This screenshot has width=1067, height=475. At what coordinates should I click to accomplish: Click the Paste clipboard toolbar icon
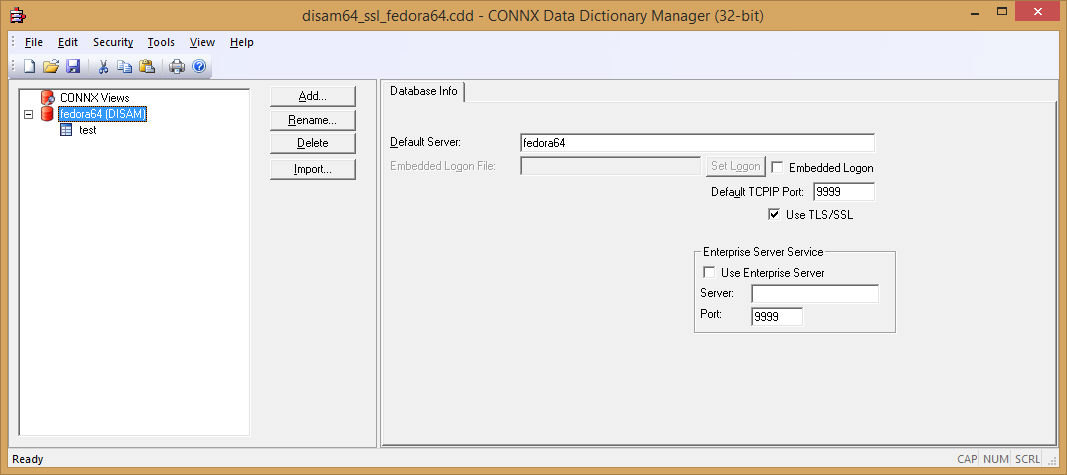(147, 66)
